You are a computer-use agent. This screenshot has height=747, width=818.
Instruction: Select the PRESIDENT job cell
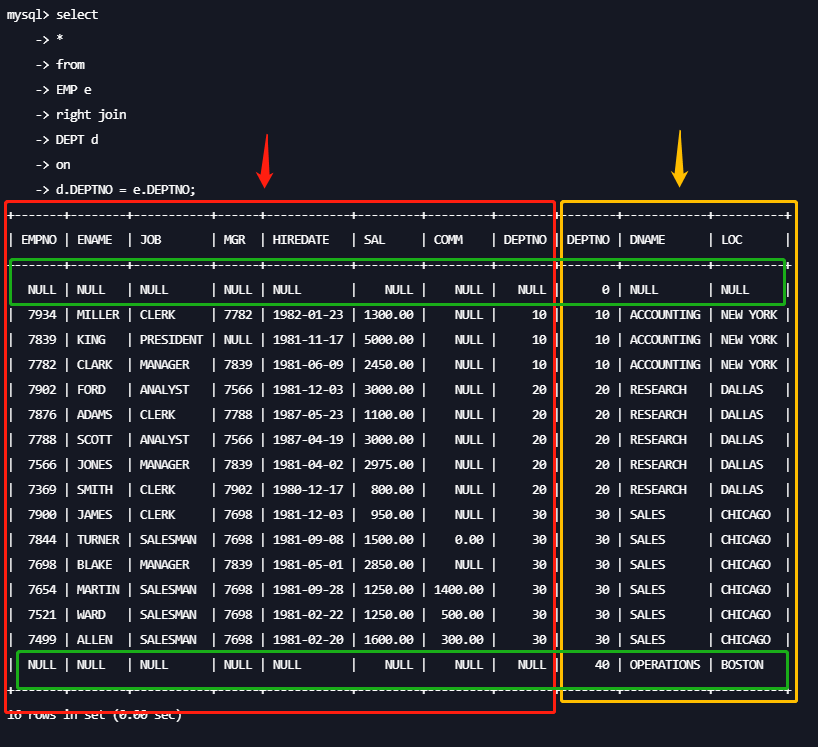coord(171,340)
